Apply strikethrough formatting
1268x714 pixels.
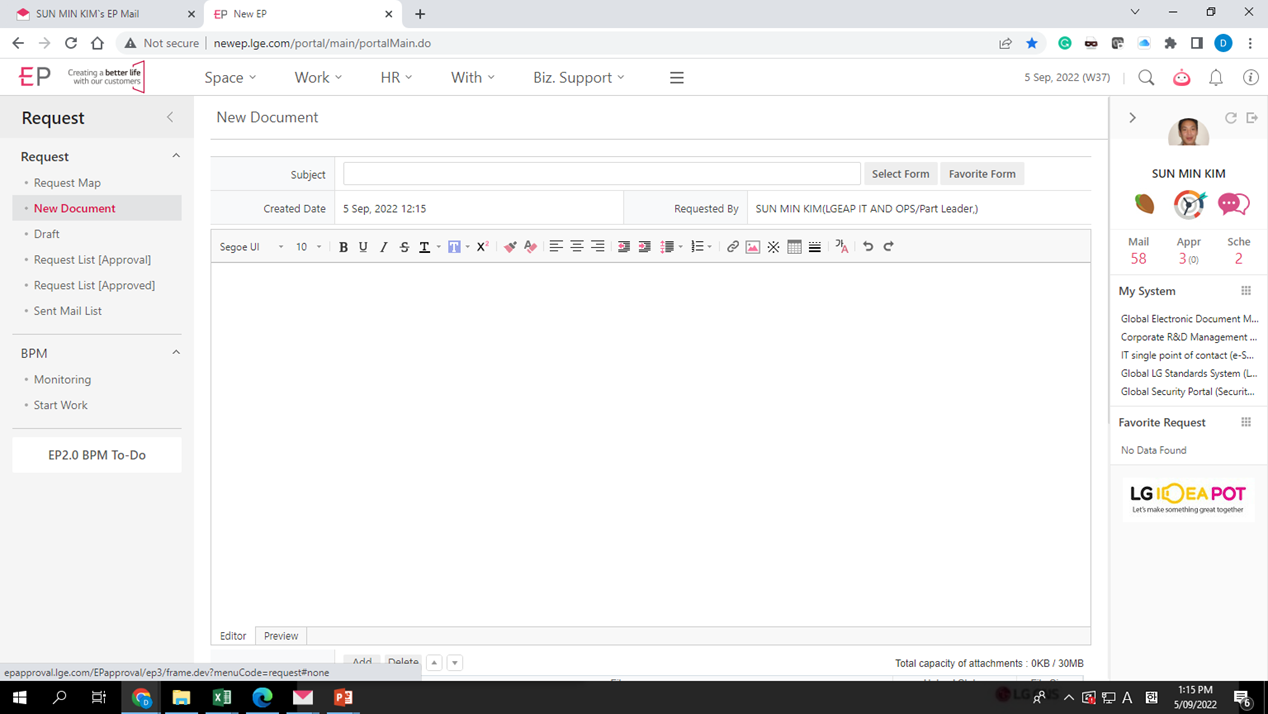(404, 247)
